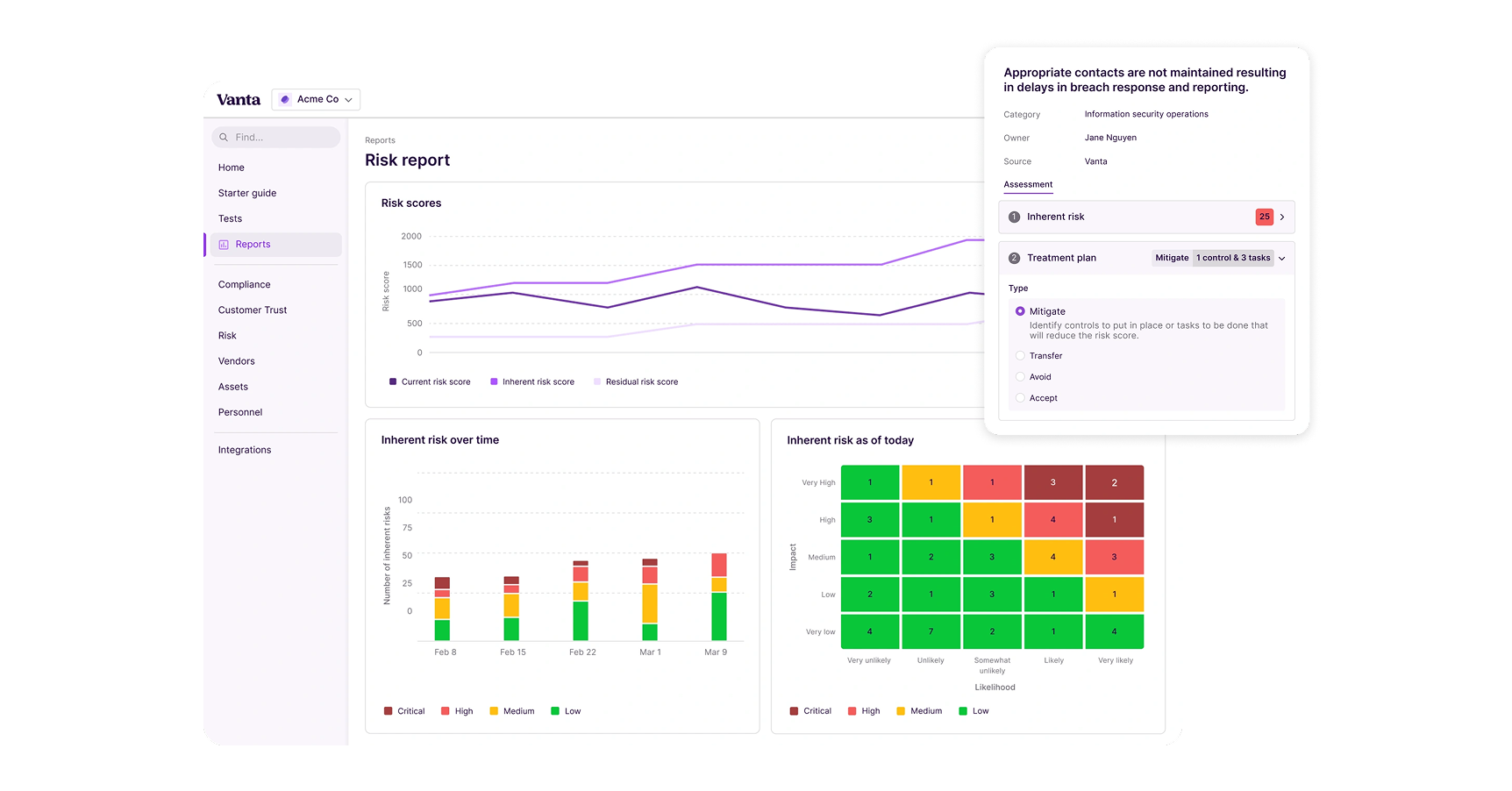Image resolution: width=1512 pixels, height=791 pixels.
Task: Select the Accept radio option
Action: click(x=1020, y=398)
